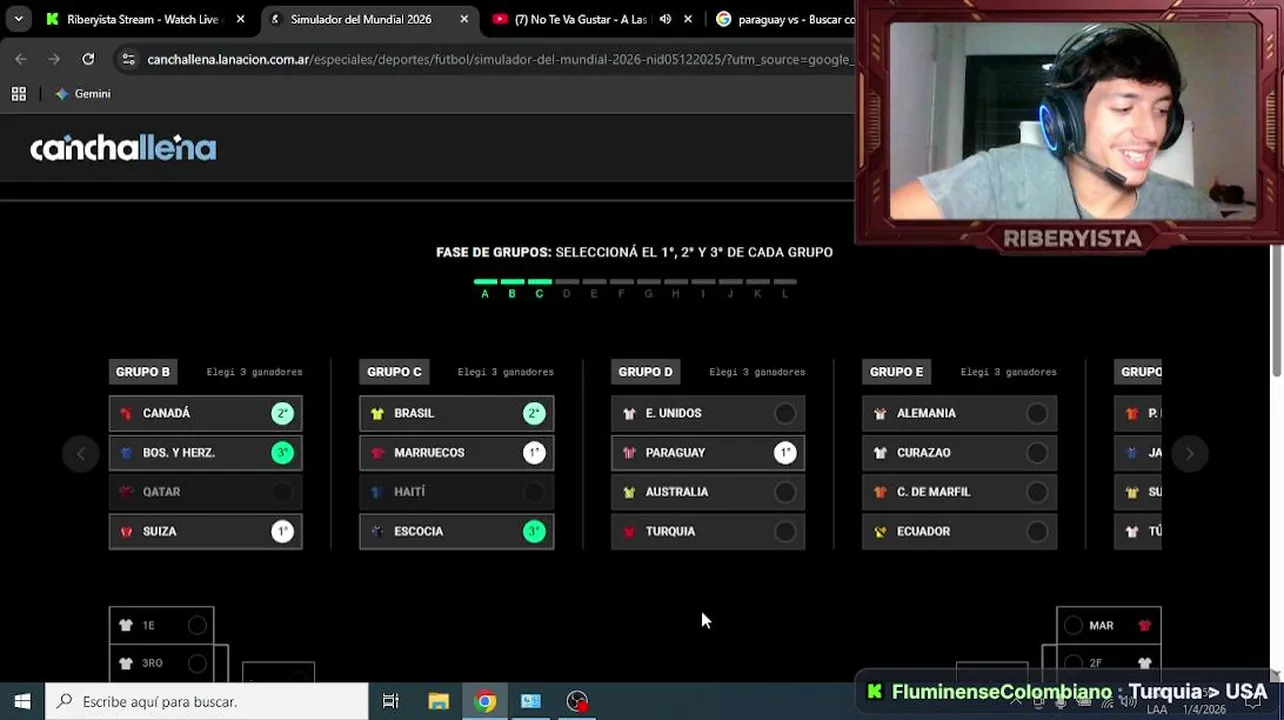This screenshot has height=720, width=1284.
Task: Click the Grupo E header label
Action: point(896,371)
